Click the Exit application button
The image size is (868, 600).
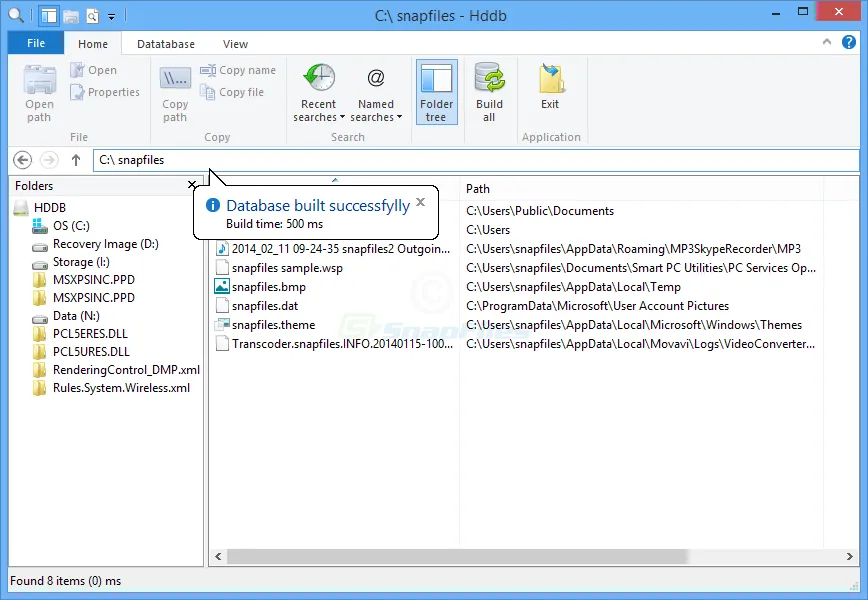pyautogui.click(x=550, y=87)
